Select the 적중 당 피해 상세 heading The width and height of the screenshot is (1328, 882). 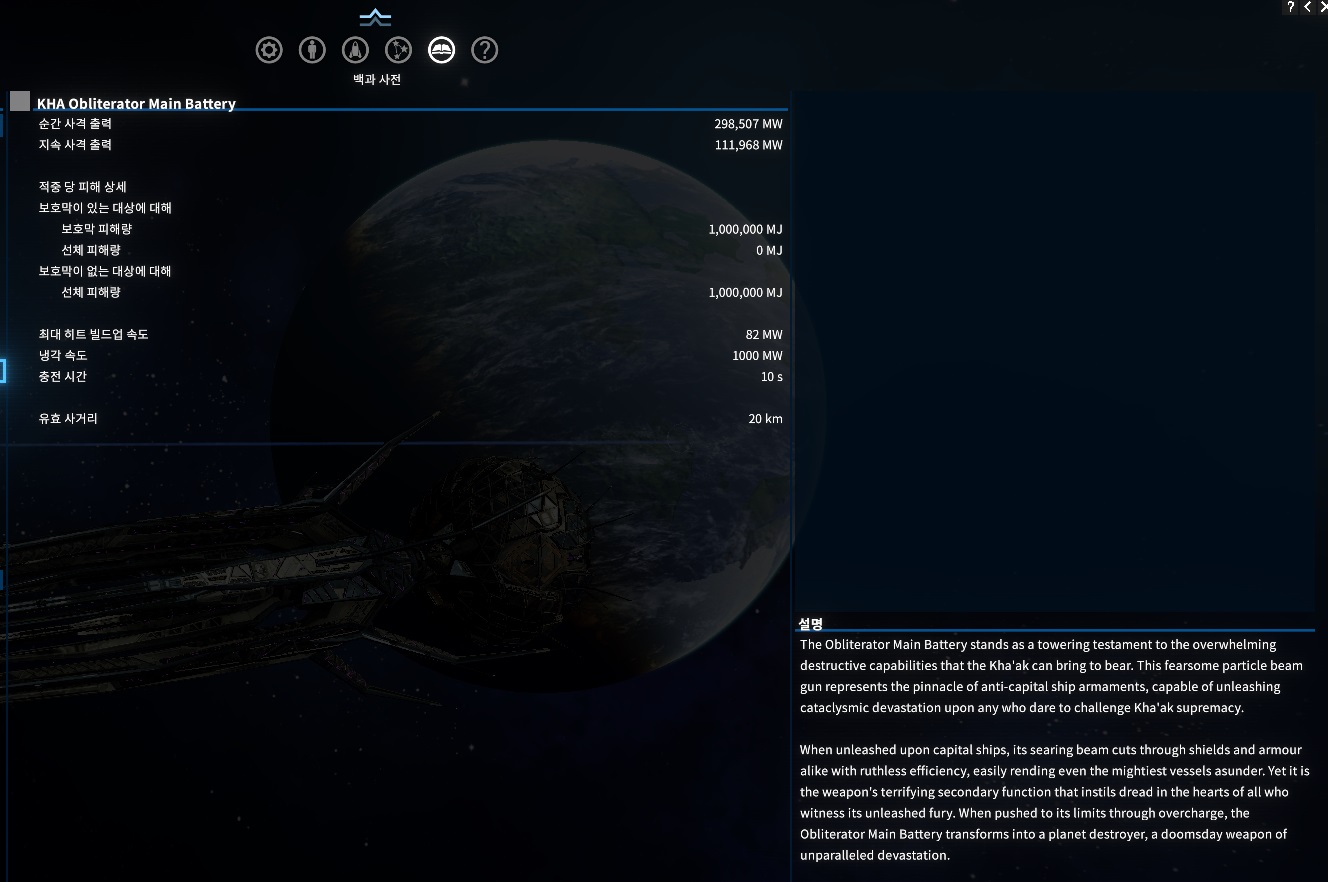coord(82,187)
